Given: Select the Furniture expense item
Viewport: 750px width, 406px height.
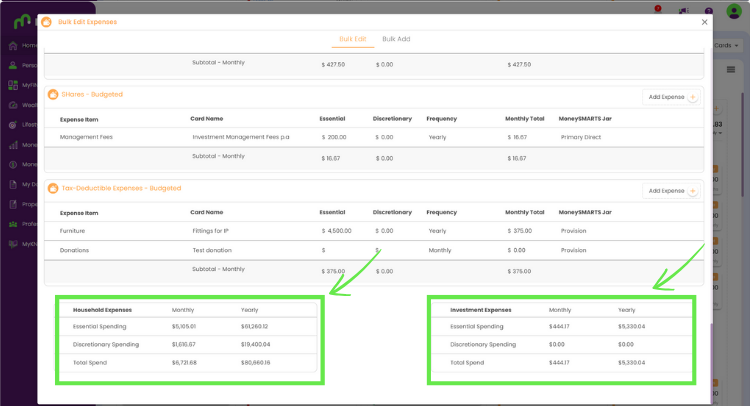Looking at the screenshot, I should click(72, 231).
